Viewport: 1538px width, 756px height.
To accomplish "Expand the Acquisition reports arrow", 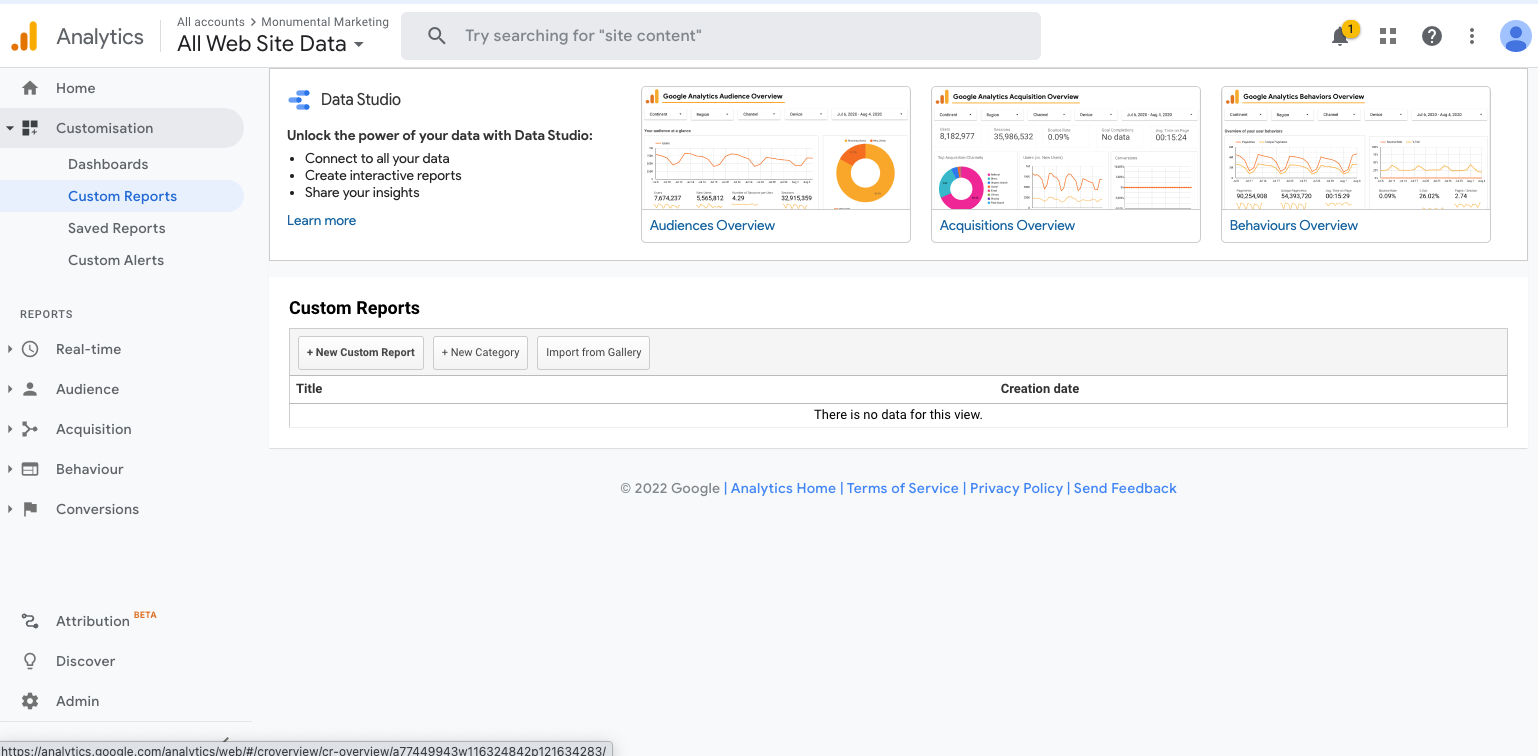I will click(x=9, y=429).
